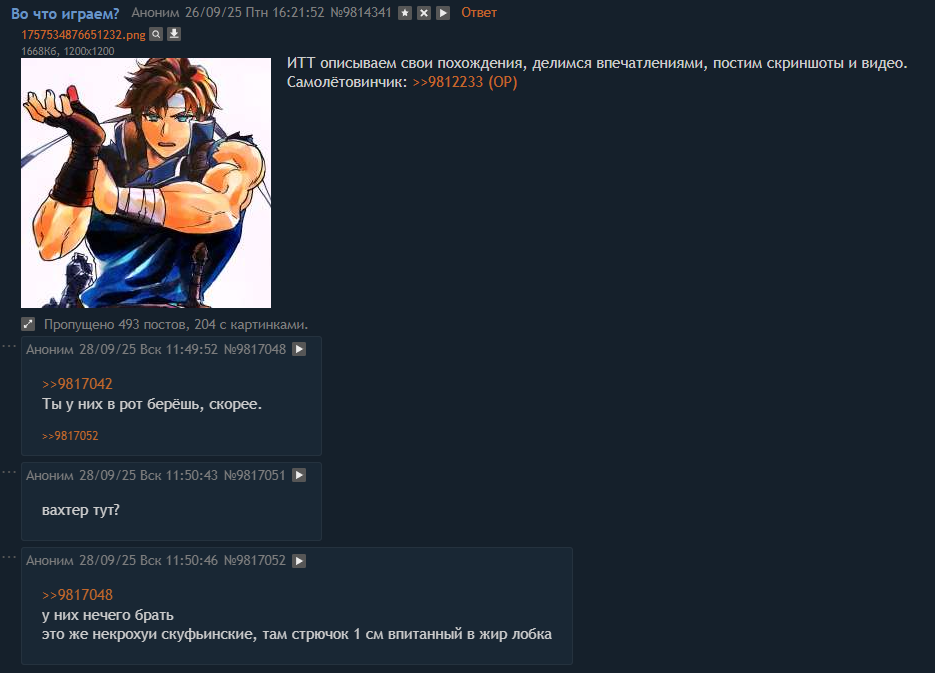Image resolution: width=935 pixels, height=673 pixels.
Task: Download the attached png file icon
Action: click(x=174, y=34)
